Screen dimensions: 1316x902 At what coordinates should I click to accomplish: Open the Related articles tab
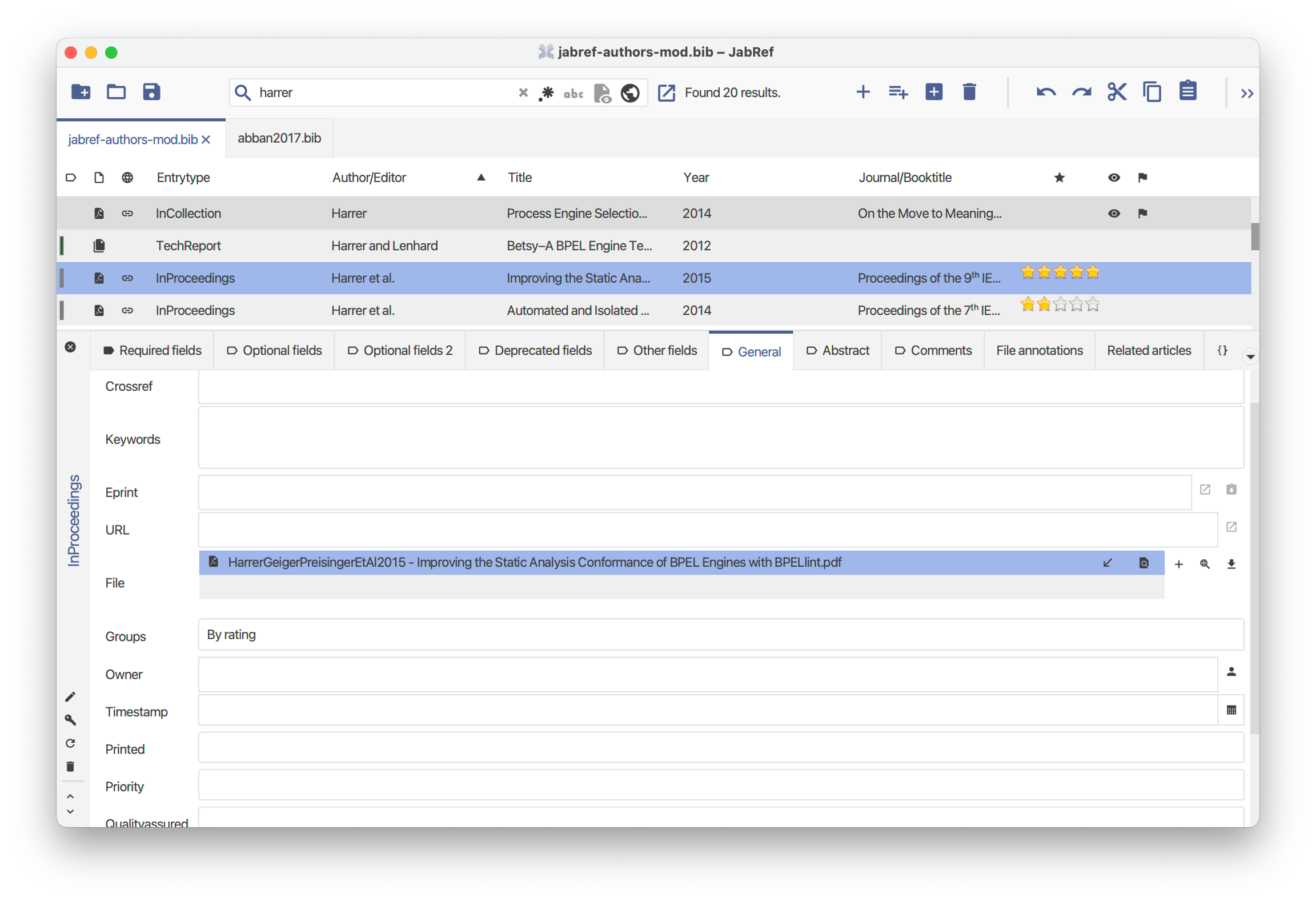1149,350
